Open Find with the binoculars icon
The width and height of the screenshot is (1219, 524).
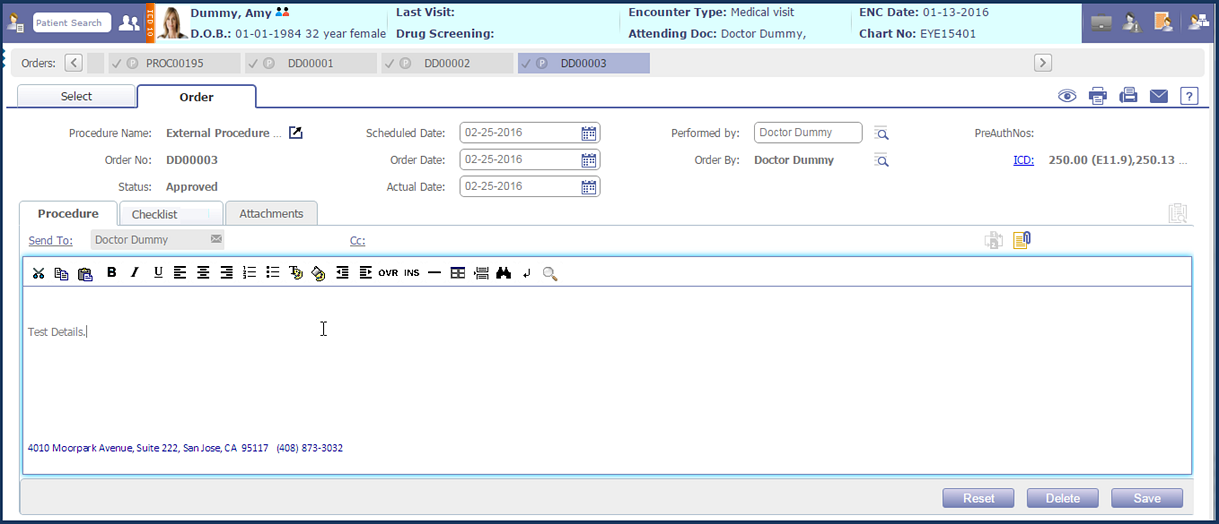pos(504,273)
